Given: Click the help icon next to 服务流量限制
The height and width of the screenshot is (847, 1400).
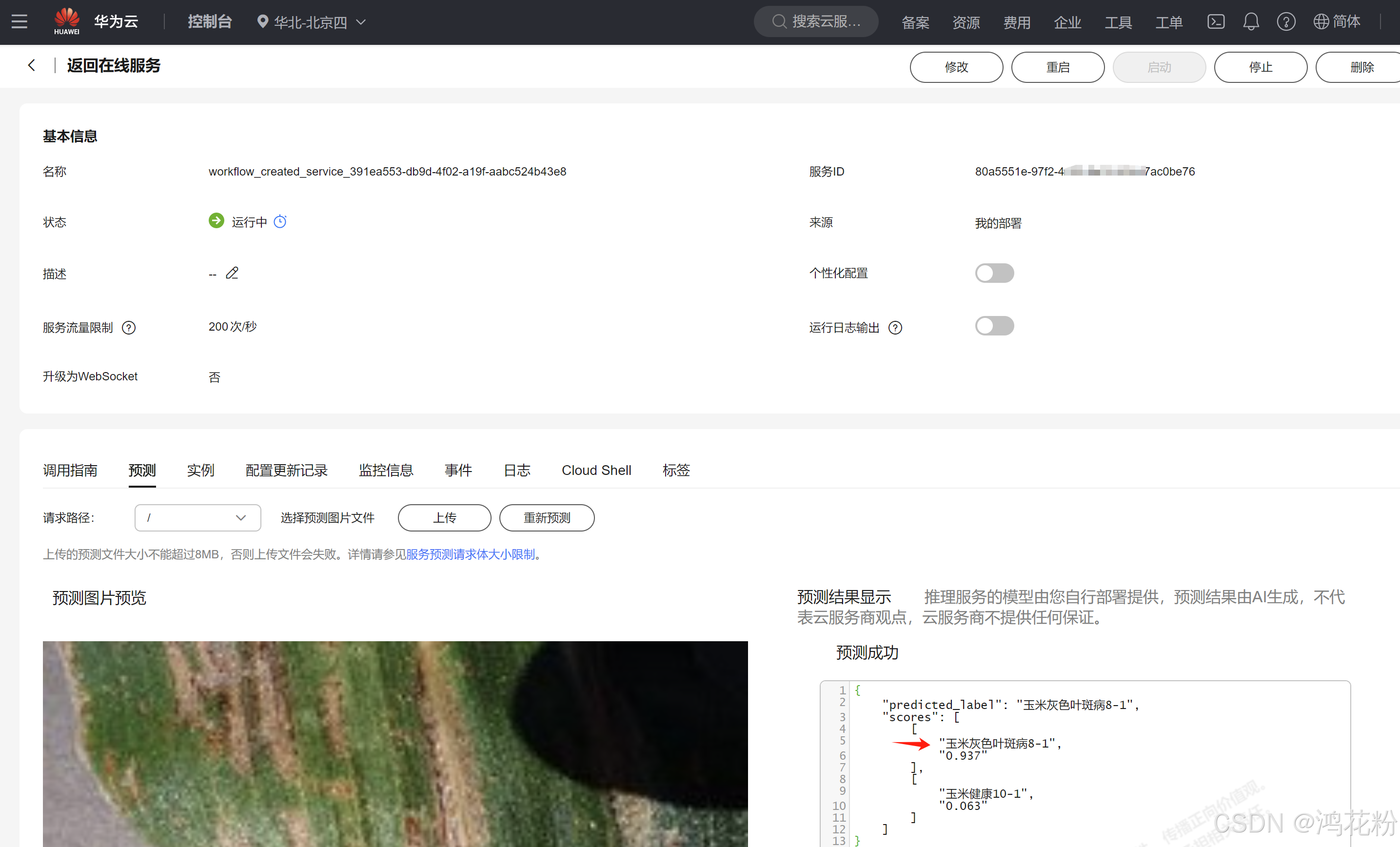Looking at the screenshot, I should [x=129, y=328].
